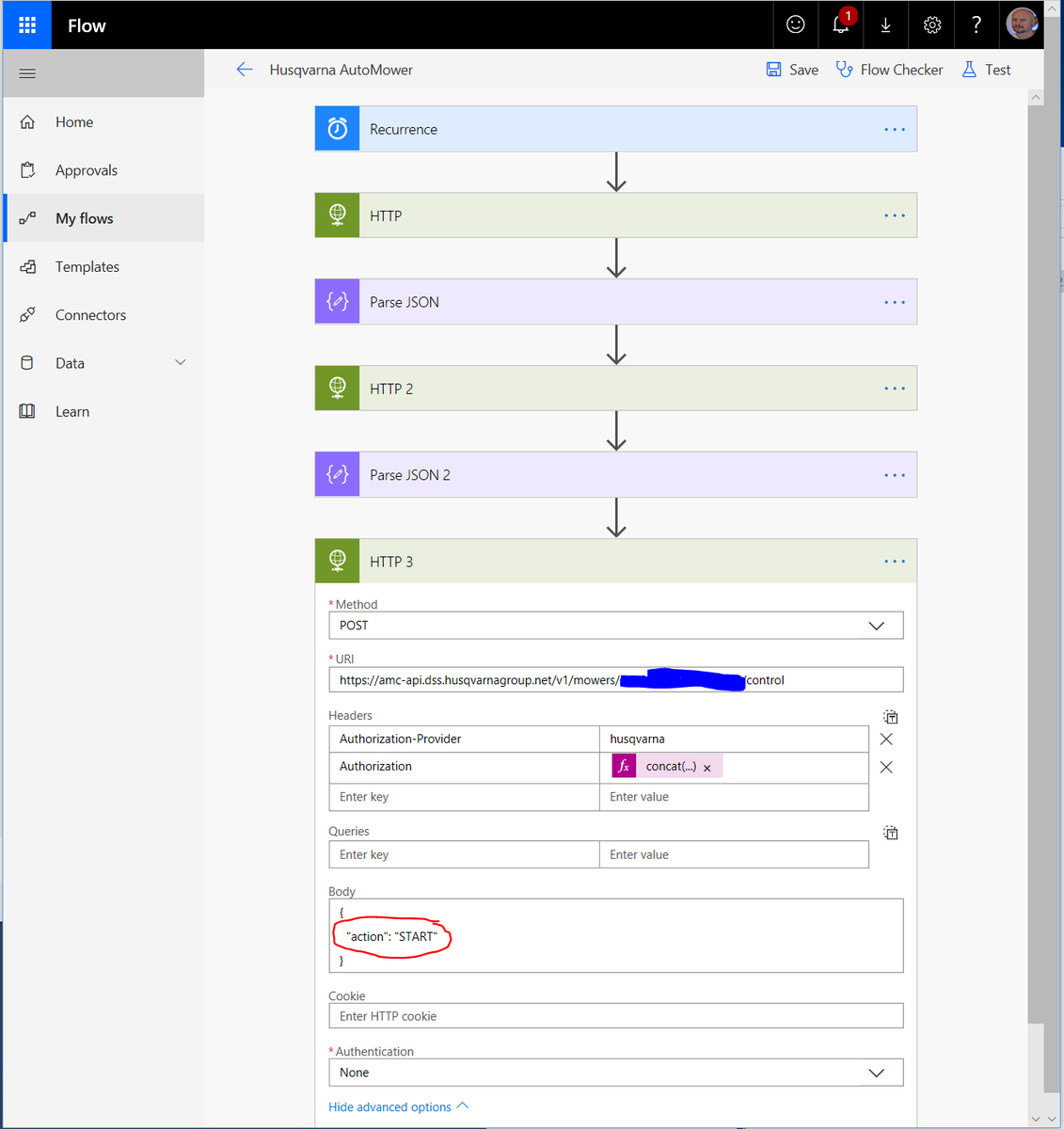Open the Method dropdown
Image resolution: width=1064 pixels, height=1129 pixels.
click(616, 626)
